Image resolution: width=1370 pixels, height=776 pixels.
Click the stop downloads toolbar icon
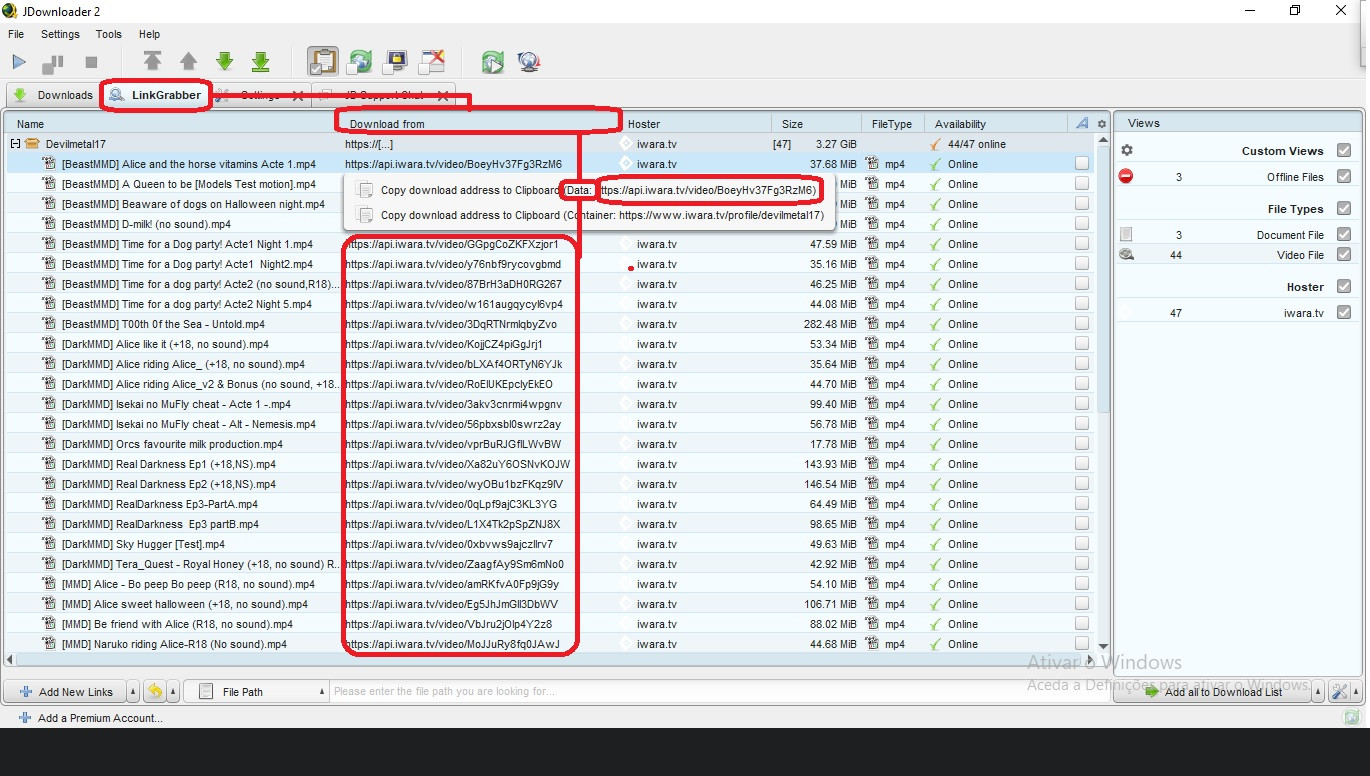pos(91,62)
